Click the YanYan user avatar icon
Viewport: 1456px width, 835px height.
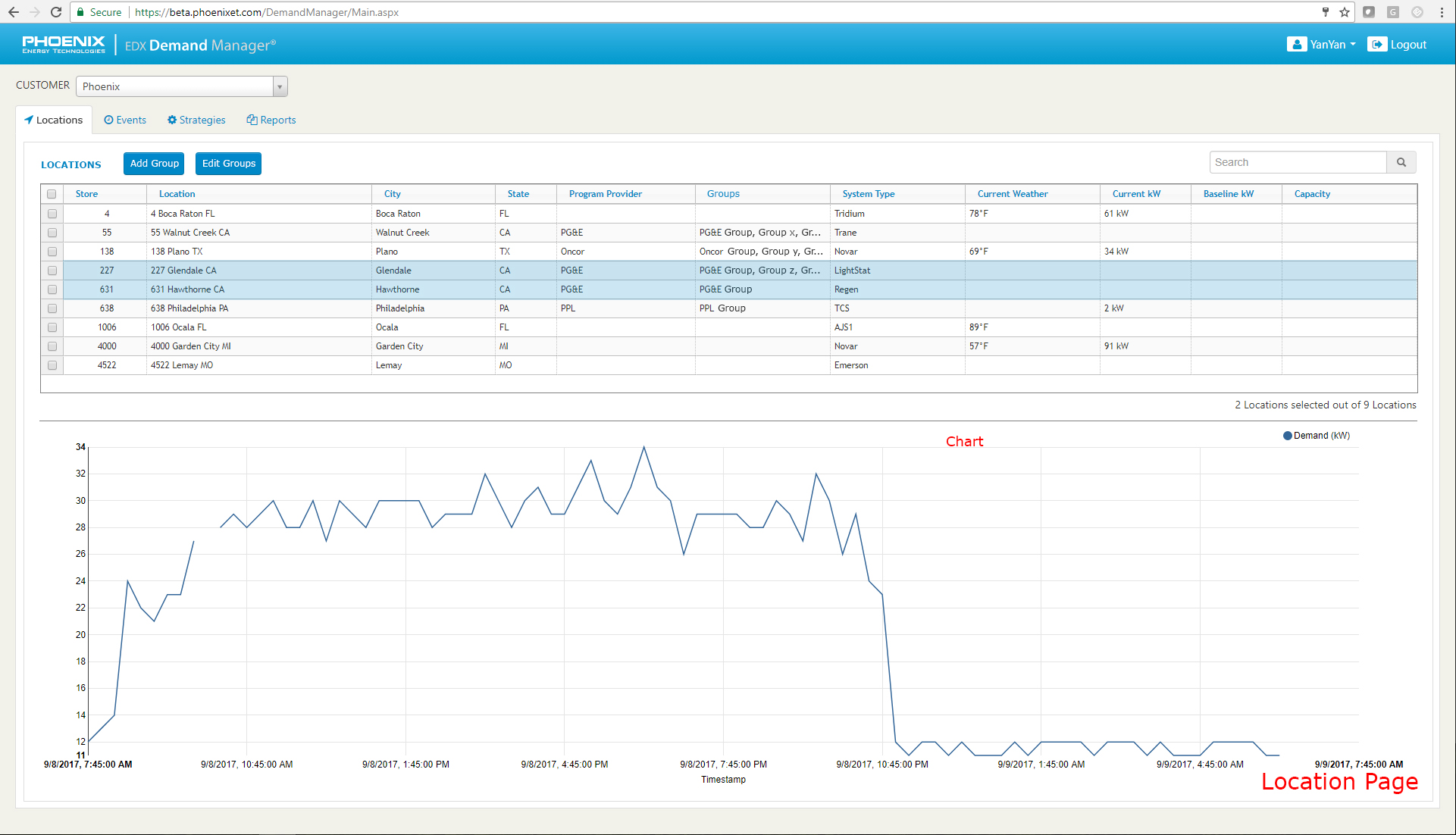click(x=1296, y=45)
